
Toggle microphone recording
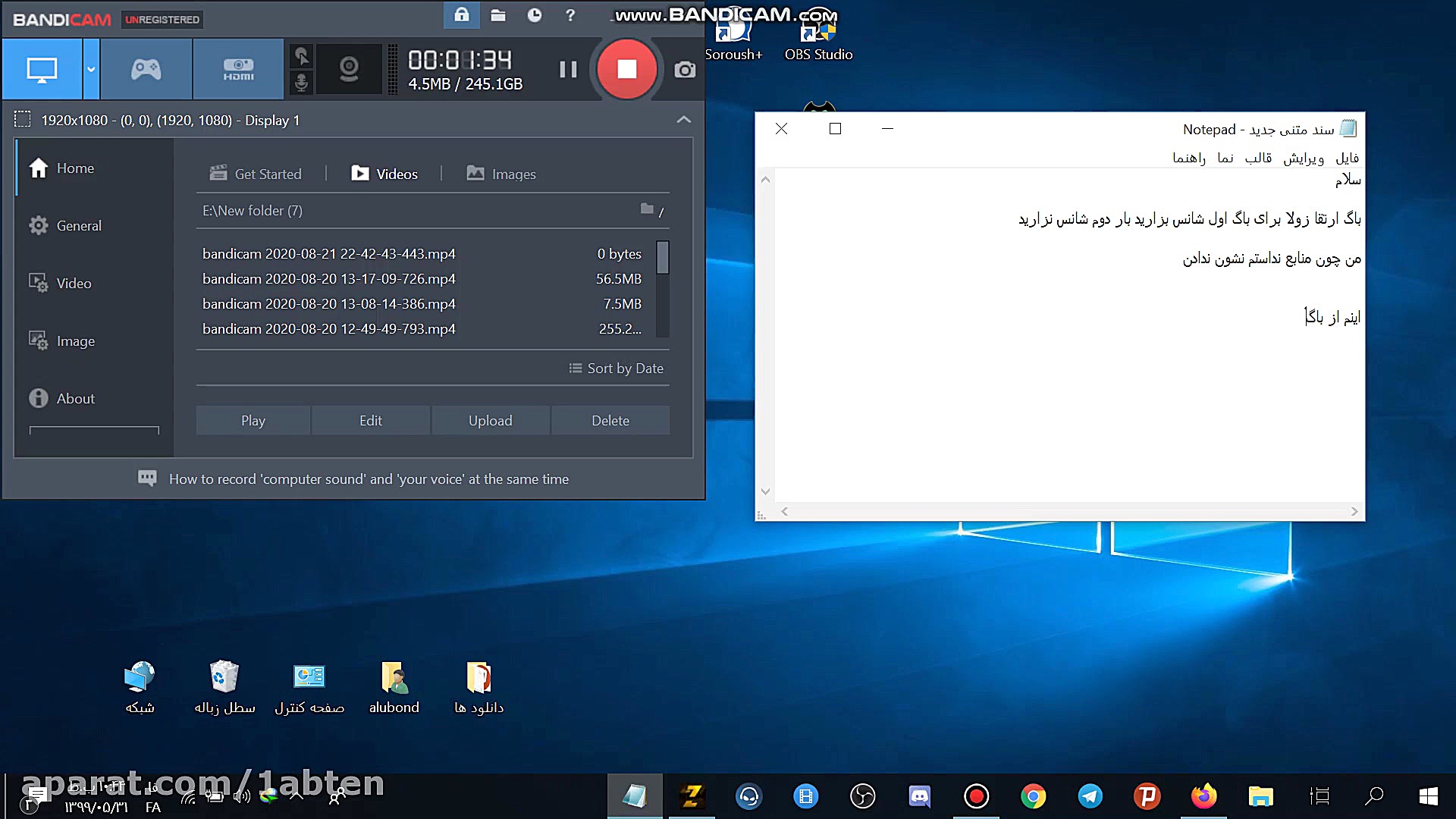(x=301, y=82)
